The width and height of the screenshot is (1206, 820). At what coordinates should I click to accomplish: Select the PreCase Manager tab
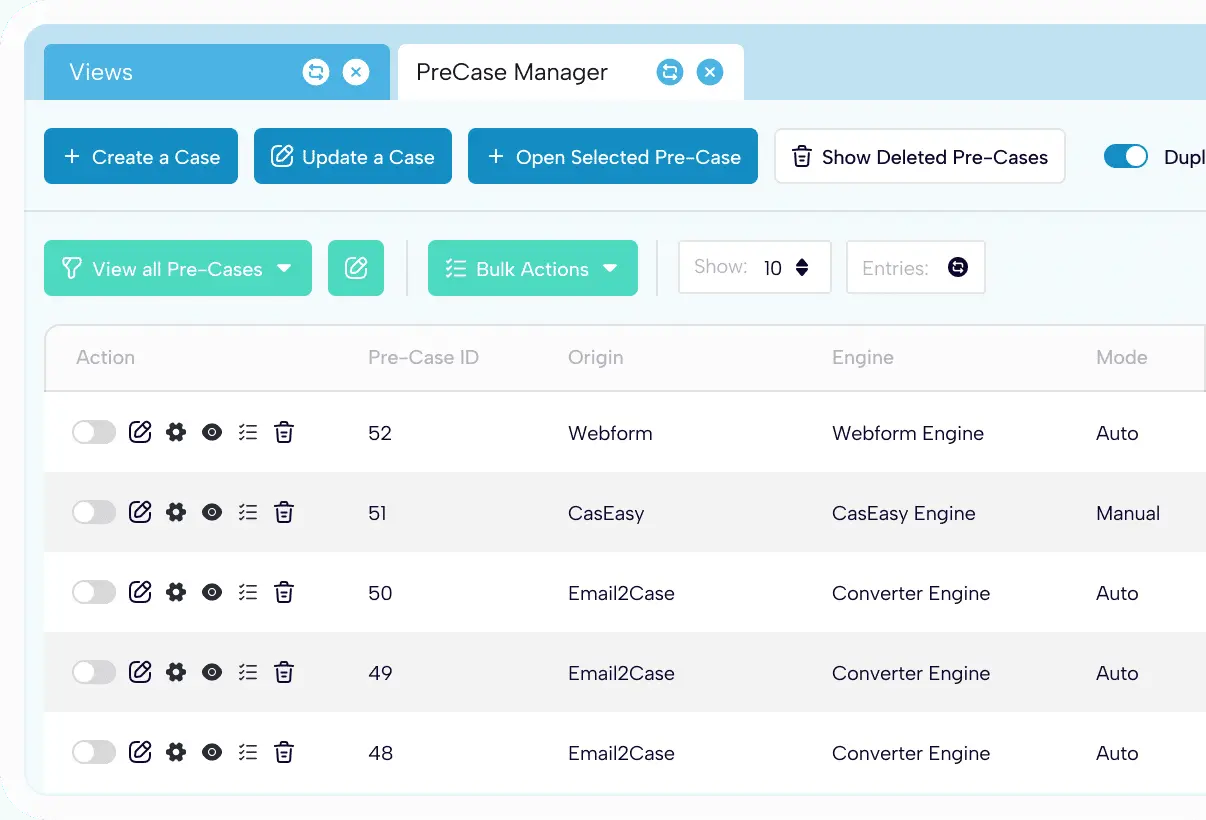click(571, 72)
